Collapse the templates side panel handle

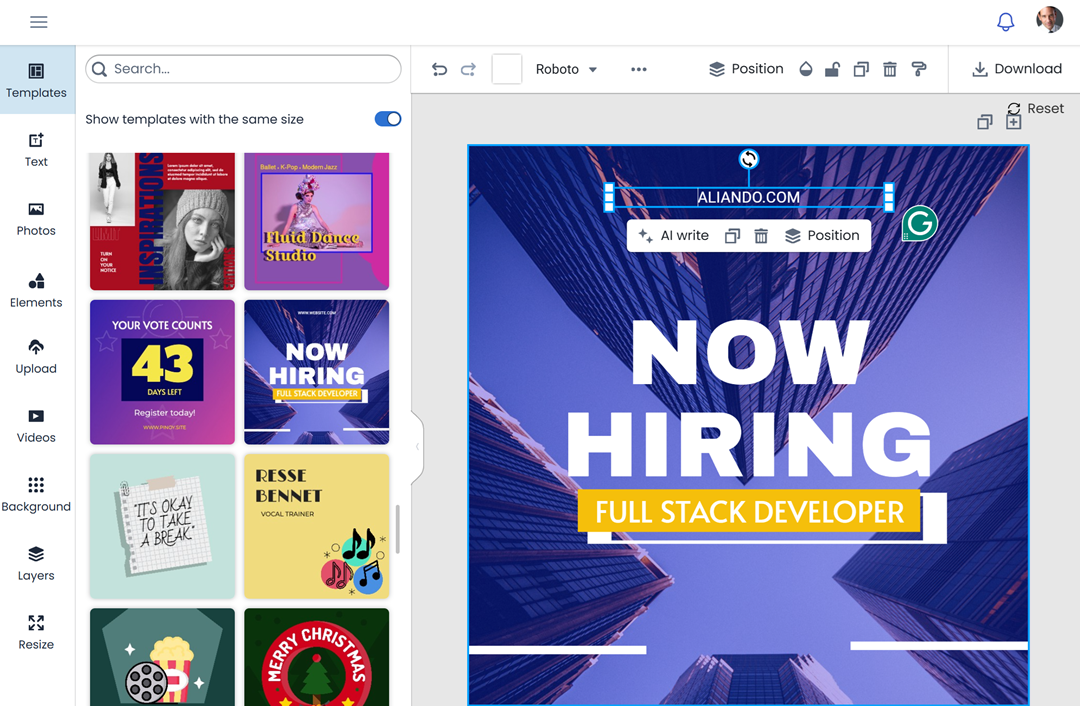[417, 446]
